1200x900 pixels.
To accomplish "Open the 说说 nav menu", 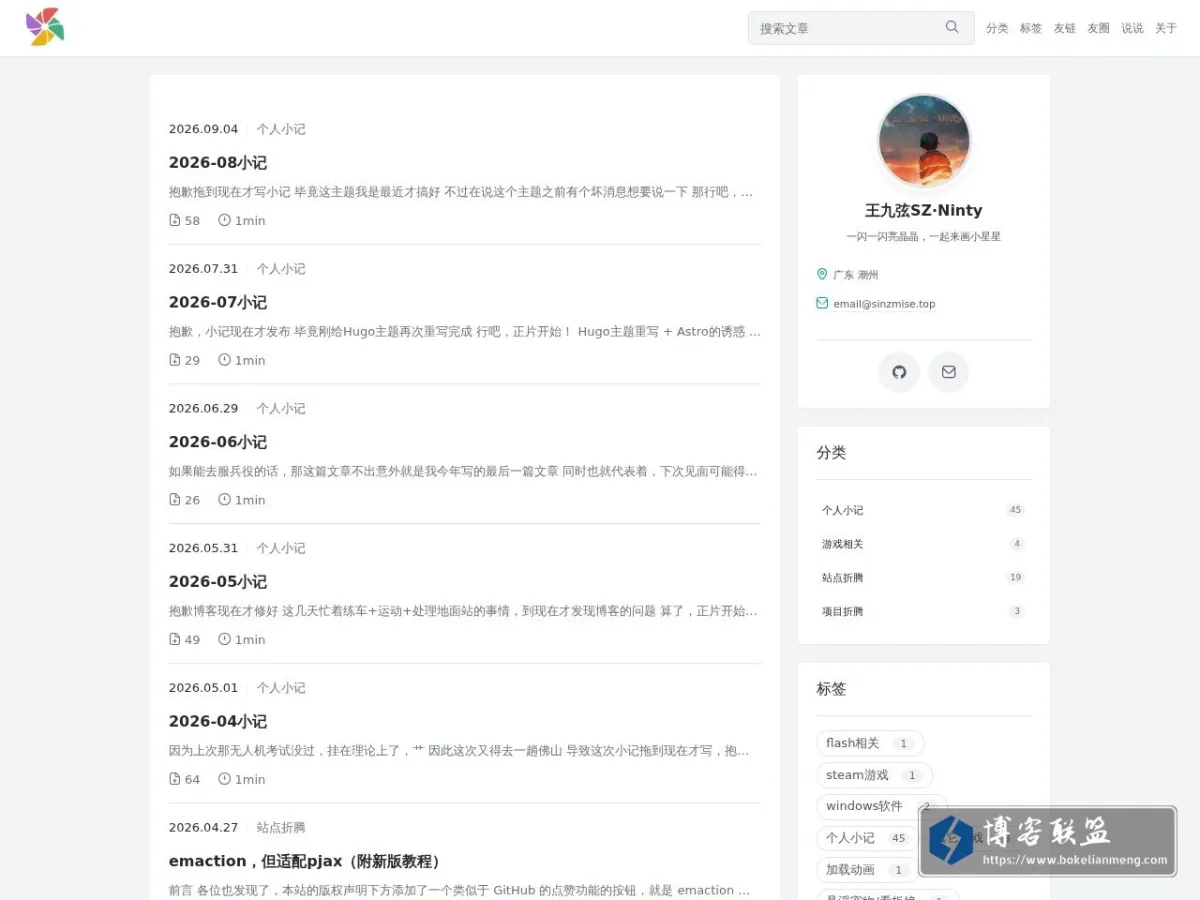I will tap(1132, 28).
